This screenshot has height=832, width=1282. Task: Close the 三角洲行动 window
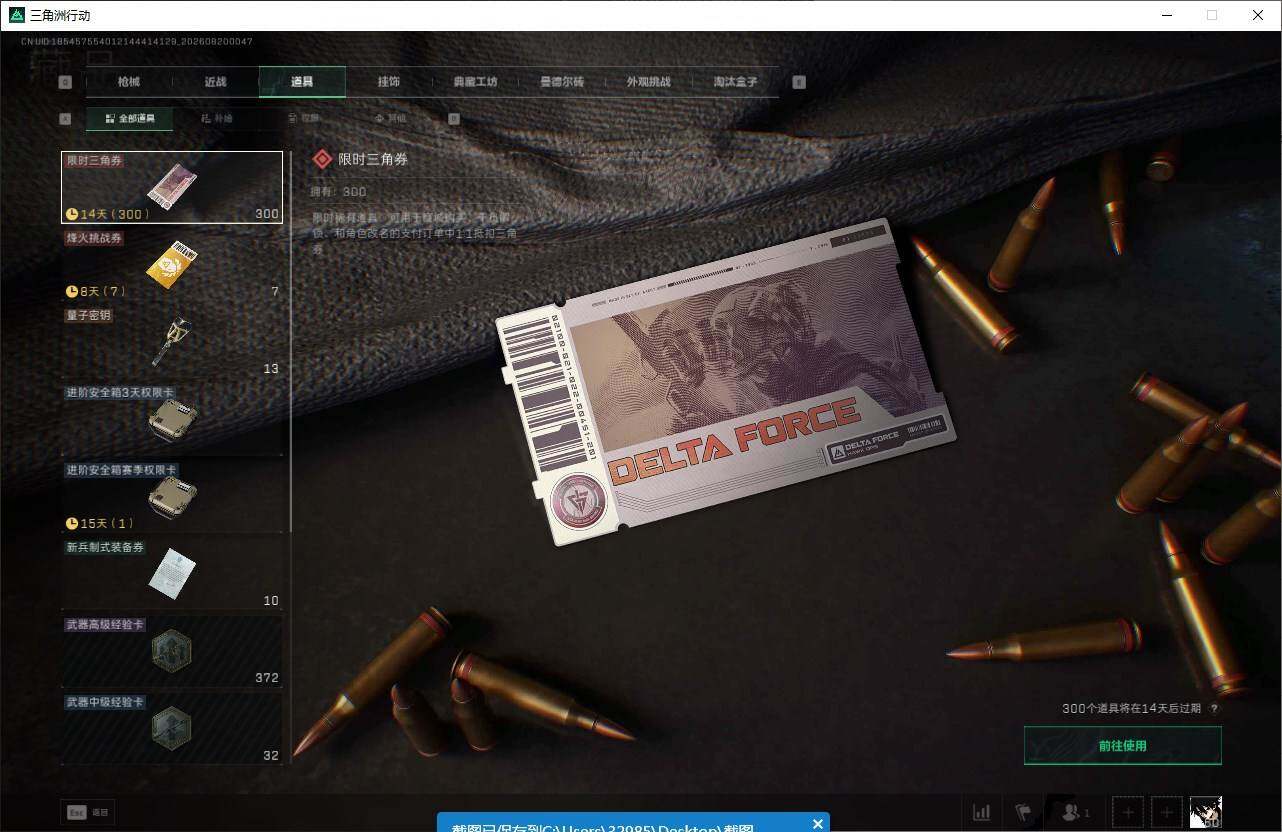point(1258,15)
